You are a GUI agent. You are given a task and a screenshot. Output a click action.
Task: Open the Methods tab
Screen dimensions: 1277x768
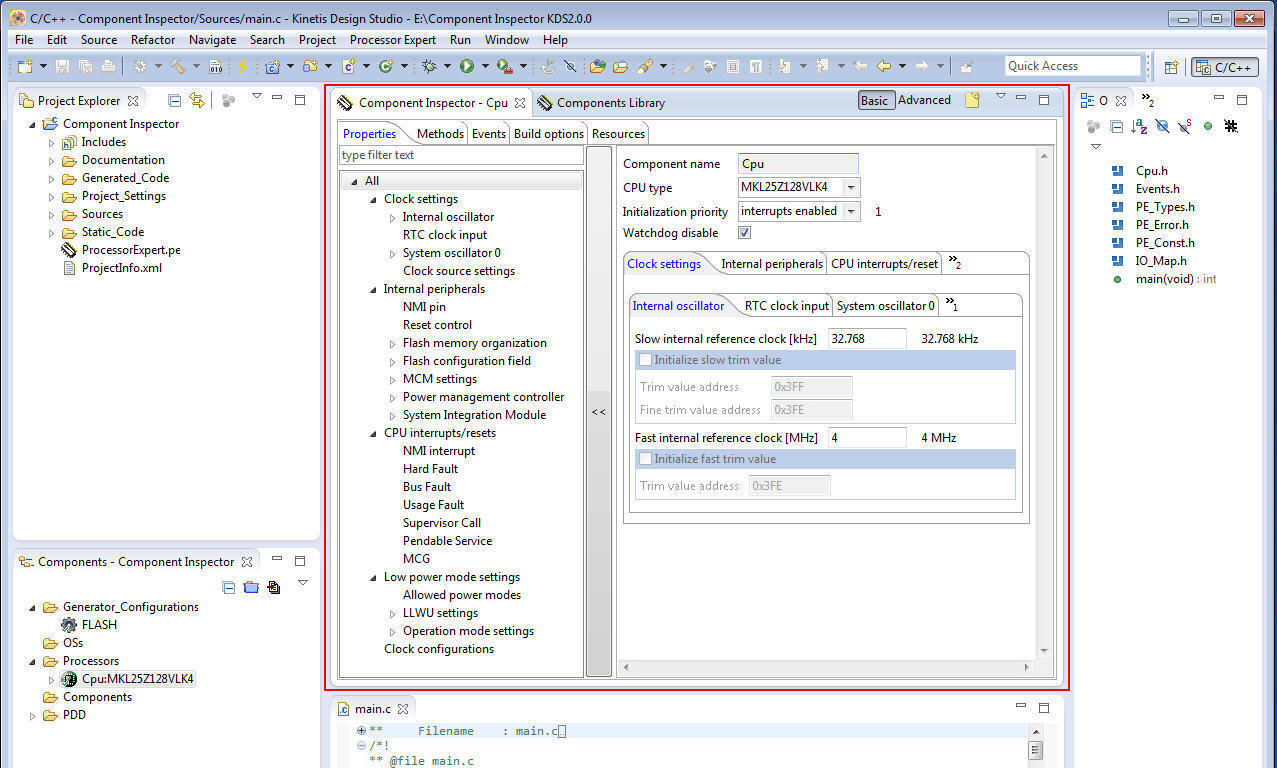pyautogui.click(x=440, y=133)
